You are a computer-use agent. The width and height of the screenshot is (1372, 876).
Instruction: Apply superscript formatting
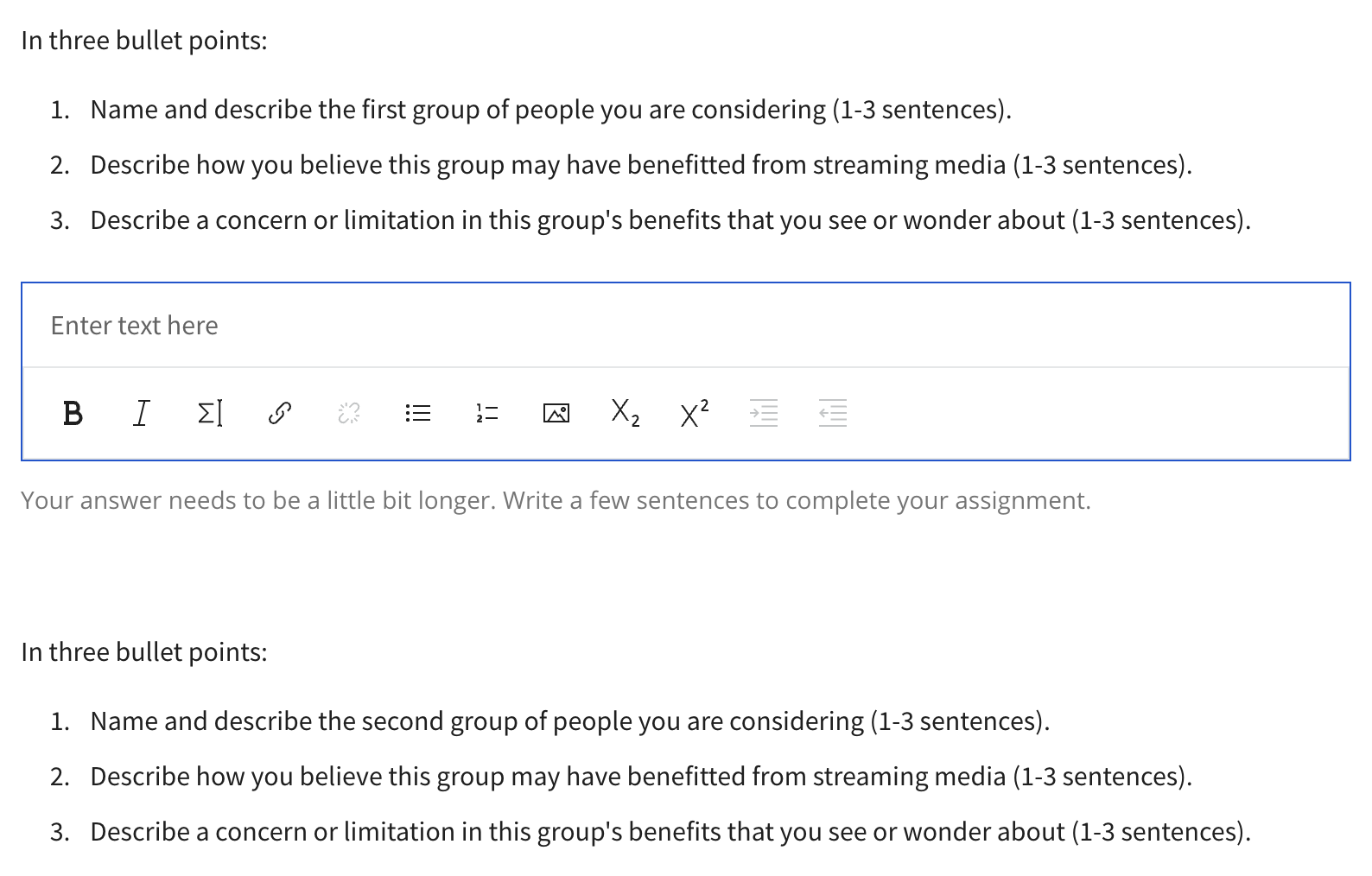pyautogui.click(x=695, y=414)
